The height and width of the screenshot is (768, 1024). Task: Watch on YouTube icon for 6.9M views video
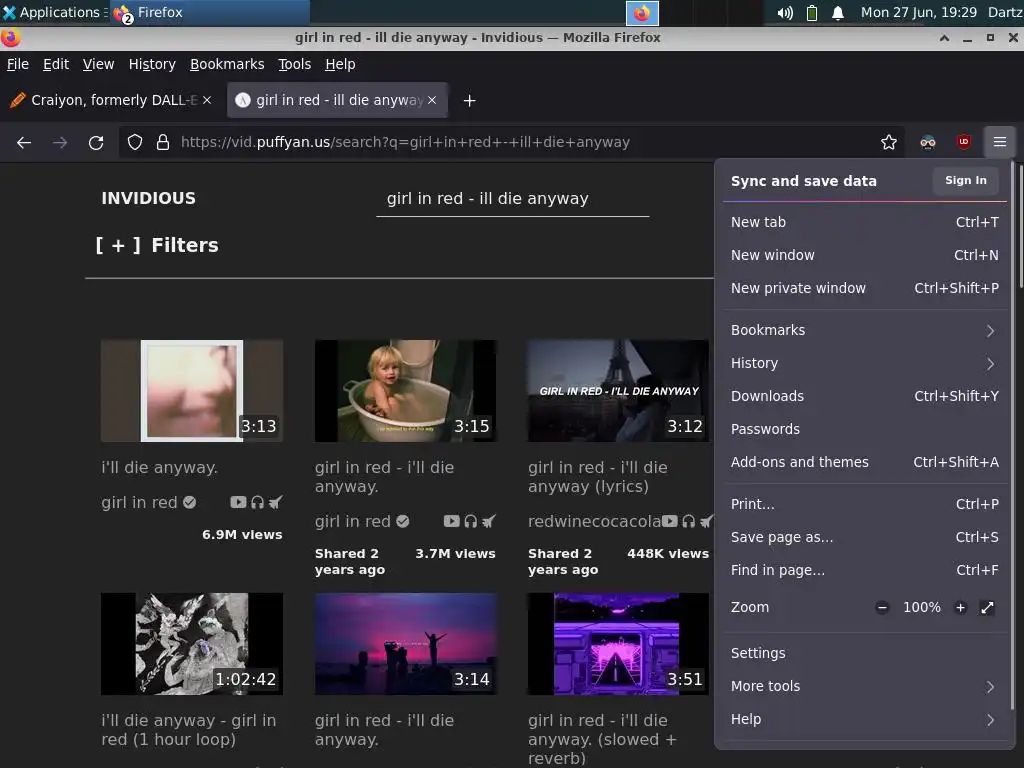click(238, 502)
